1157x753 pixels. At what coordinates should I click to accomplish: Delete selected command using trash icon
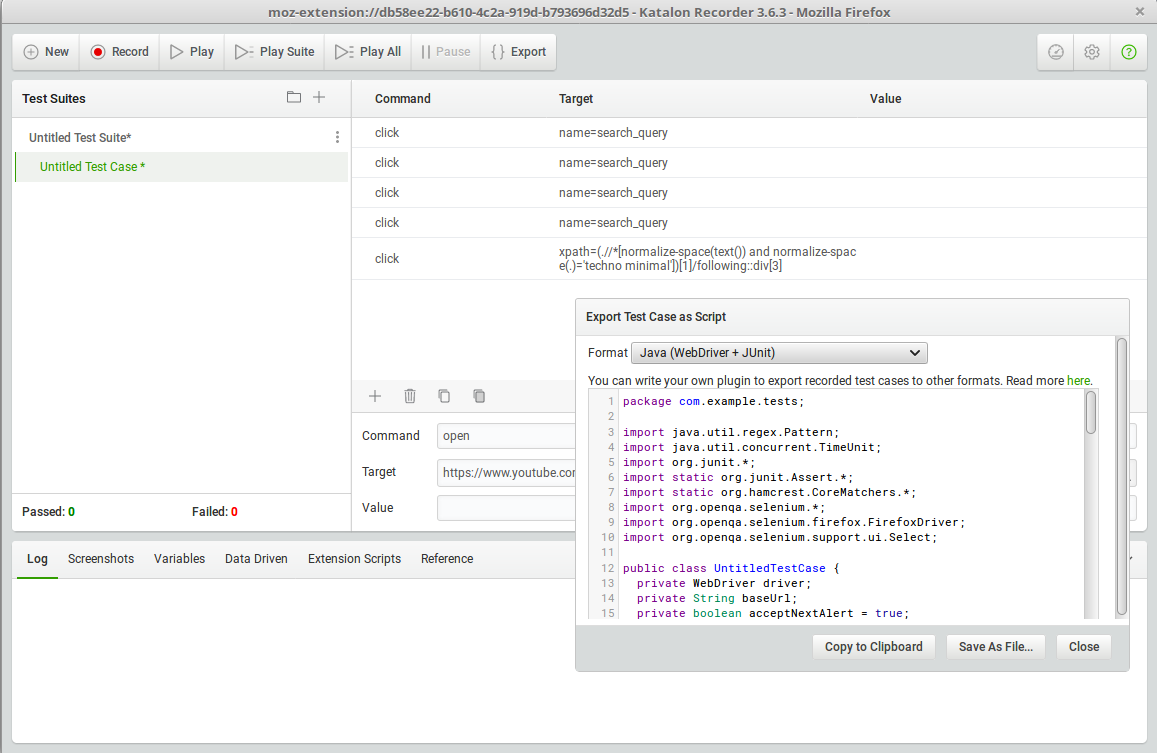409,396
